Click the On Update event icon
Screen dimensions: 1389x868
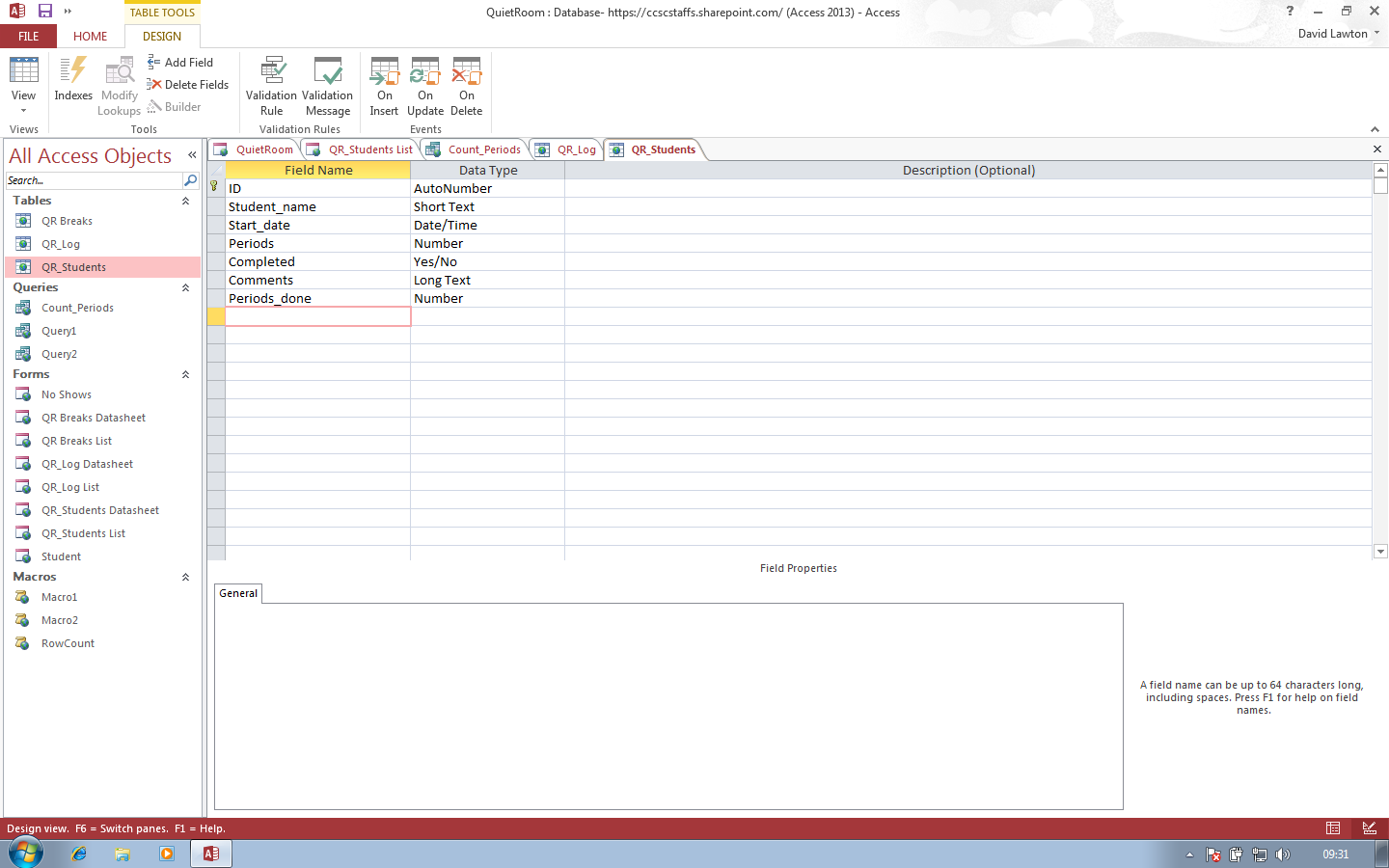(425, 87)
